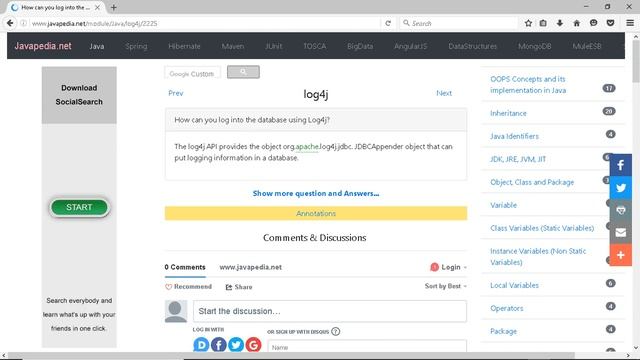
Task: Open JDK, JRE, JVM, JIT sidebar topic
Action: pyautogui.click(x=518, y=159)
